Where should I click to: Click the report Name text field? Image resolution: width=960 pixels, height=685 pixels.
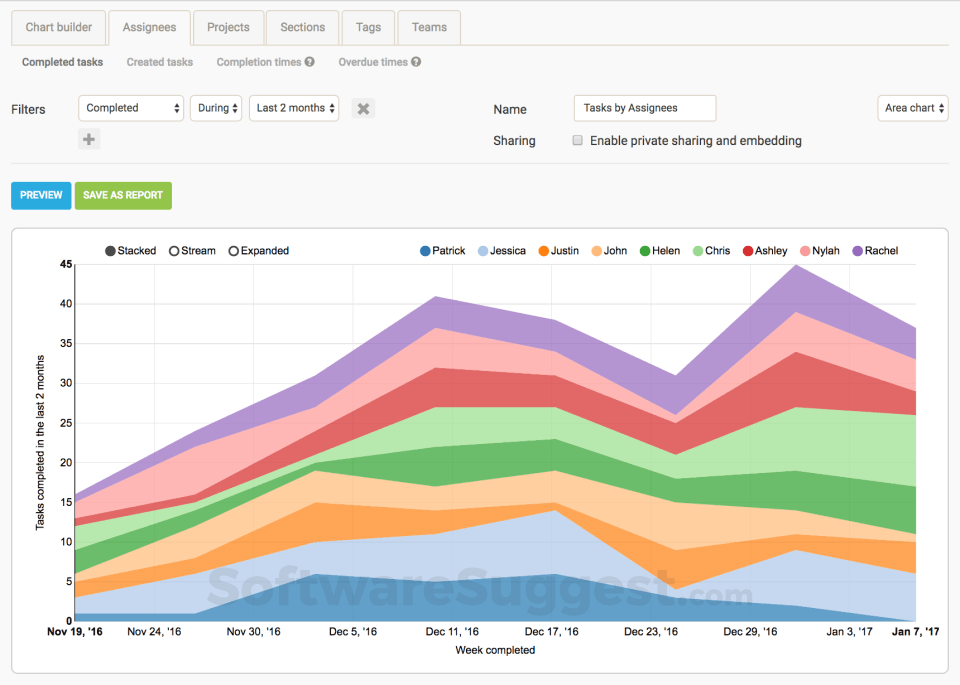click(x=644, y=108)
